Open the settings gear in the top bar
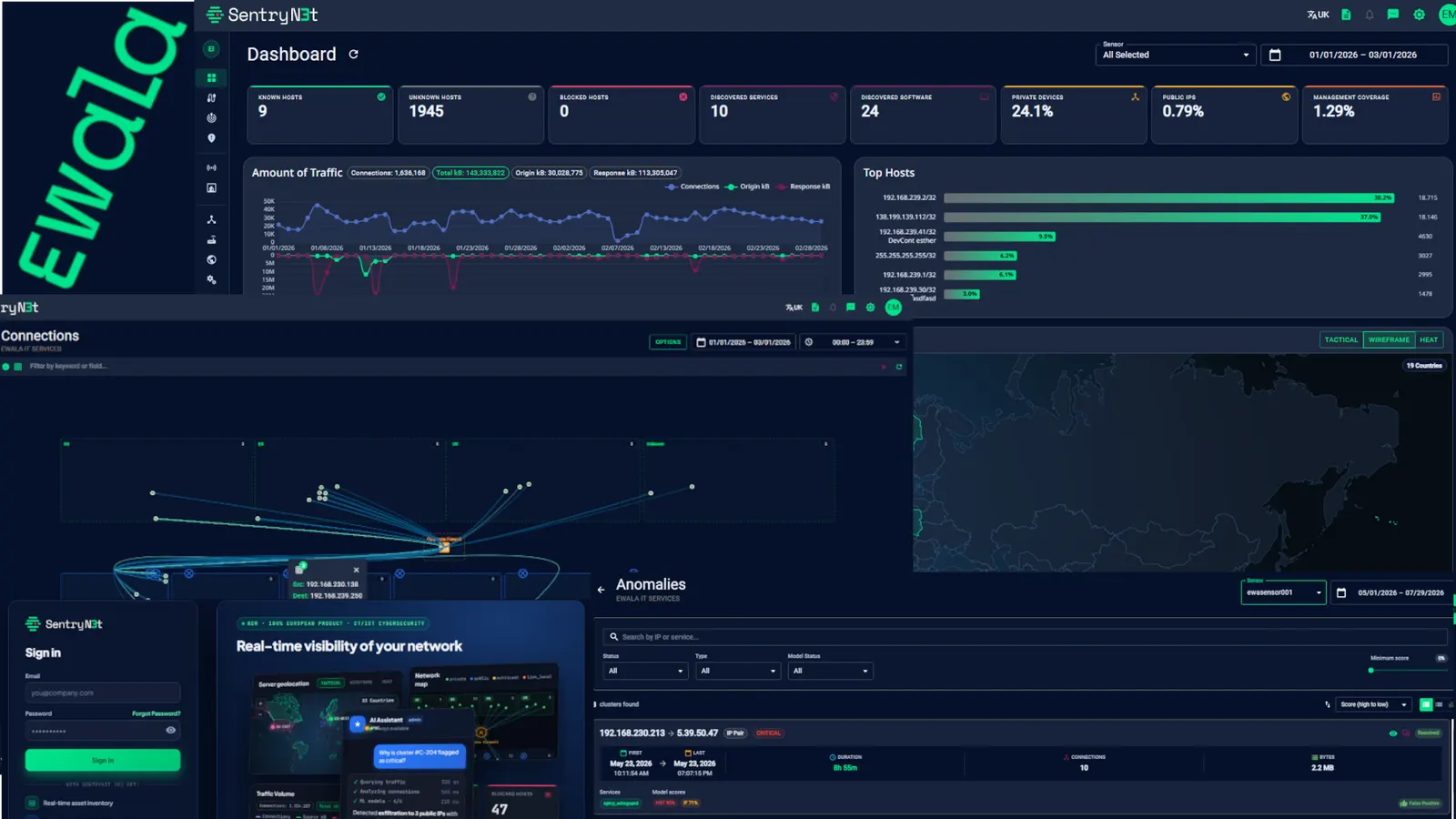The height and width of the screenshot is (819, 1456). tap(1419, 15)
